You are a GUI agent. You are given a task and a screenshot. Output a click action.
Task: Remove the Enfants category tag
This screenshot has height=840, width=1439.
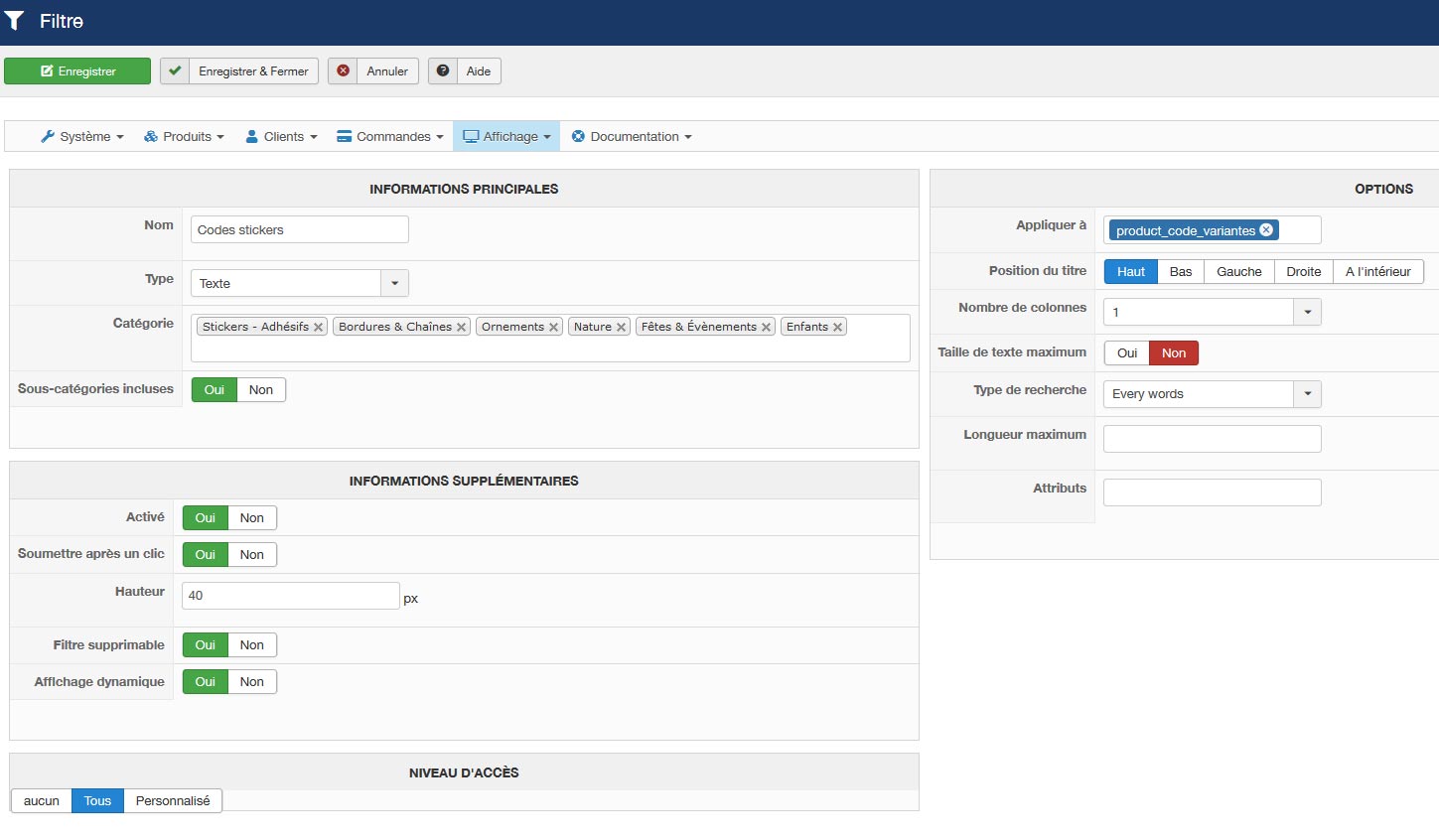837,328
